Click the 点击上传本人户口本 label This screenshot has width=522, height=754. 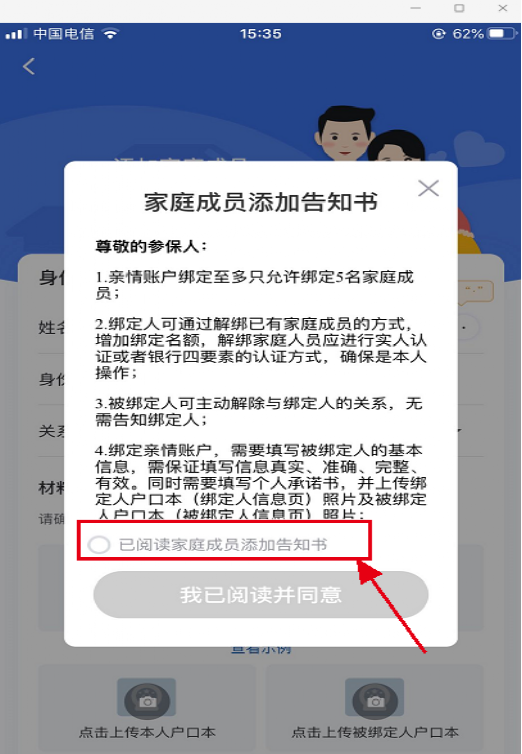[x=147, y=732]
